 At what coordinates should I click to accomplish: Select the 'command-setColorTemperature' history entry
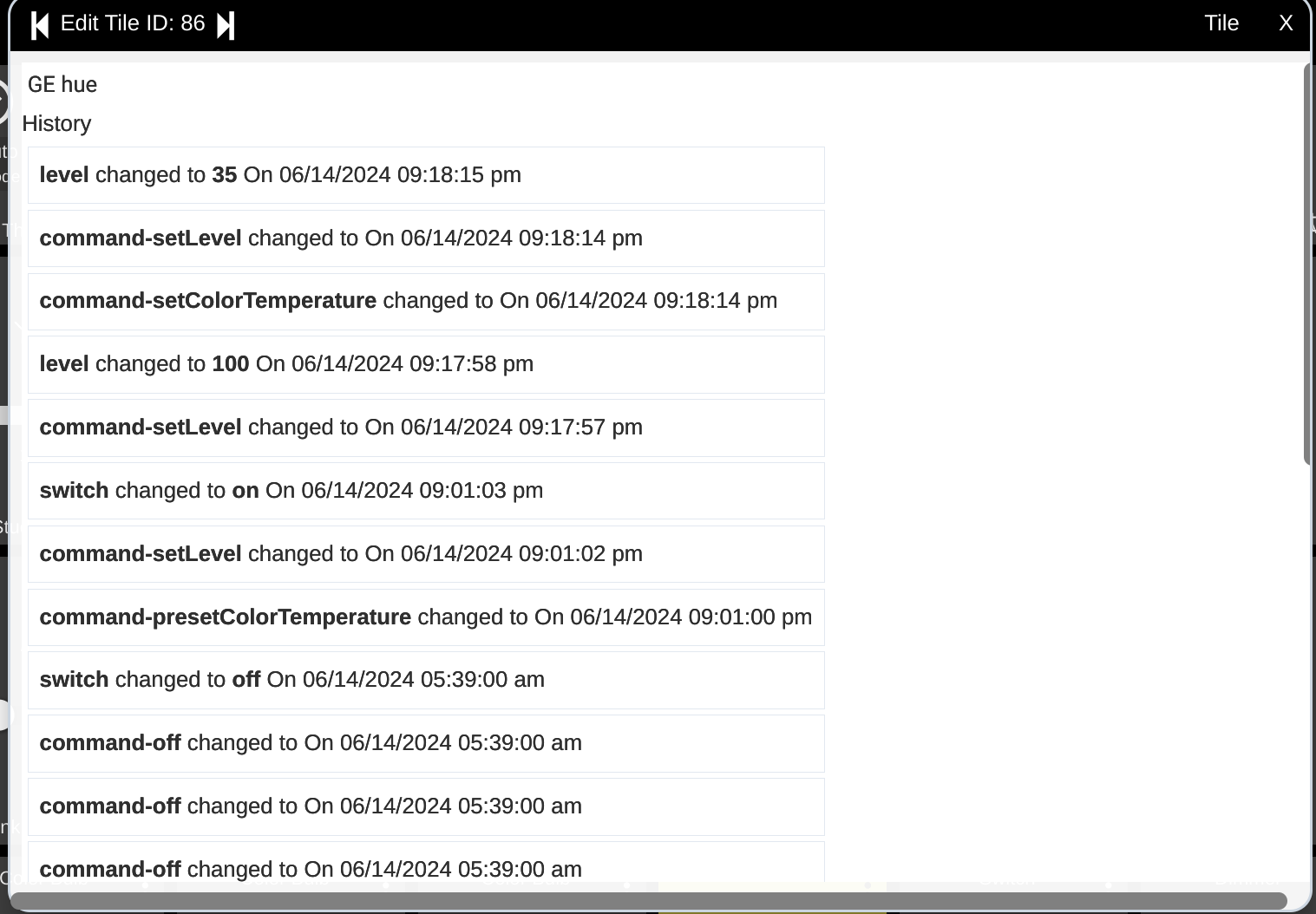pos(425,301)
